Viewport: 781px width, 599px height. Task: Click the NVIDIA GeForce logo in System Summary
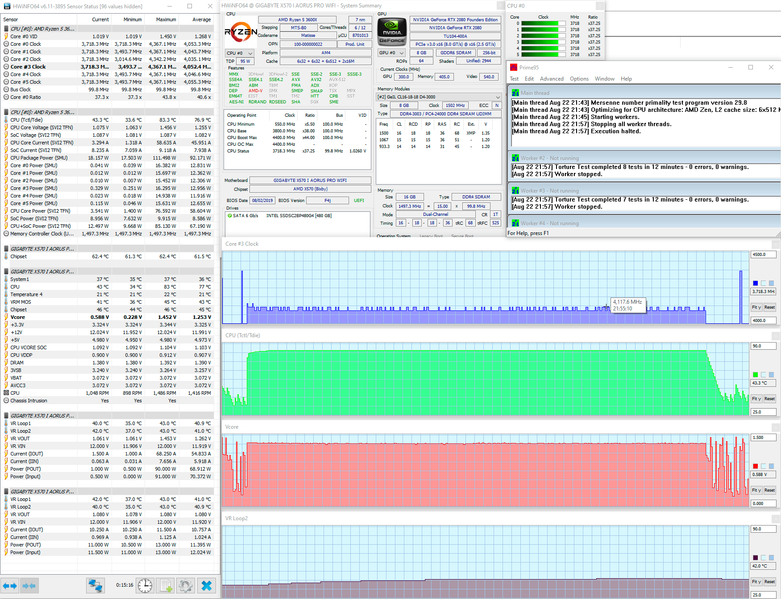tap(392, 31)
